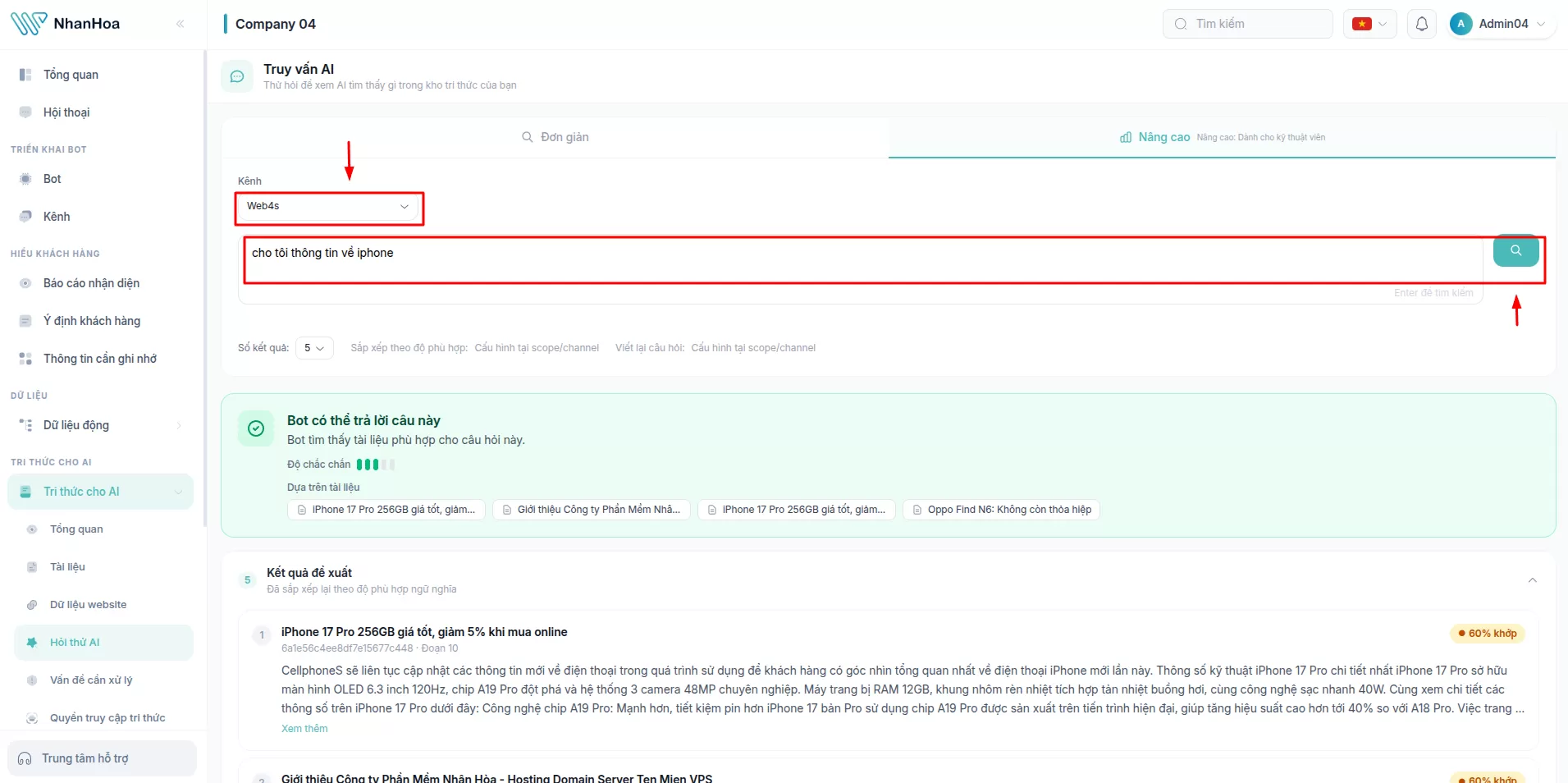Click the Bot icon in sidebar
Image resolution: width=1568 pixels, height=783 pixels.
[x=25, y=179]
